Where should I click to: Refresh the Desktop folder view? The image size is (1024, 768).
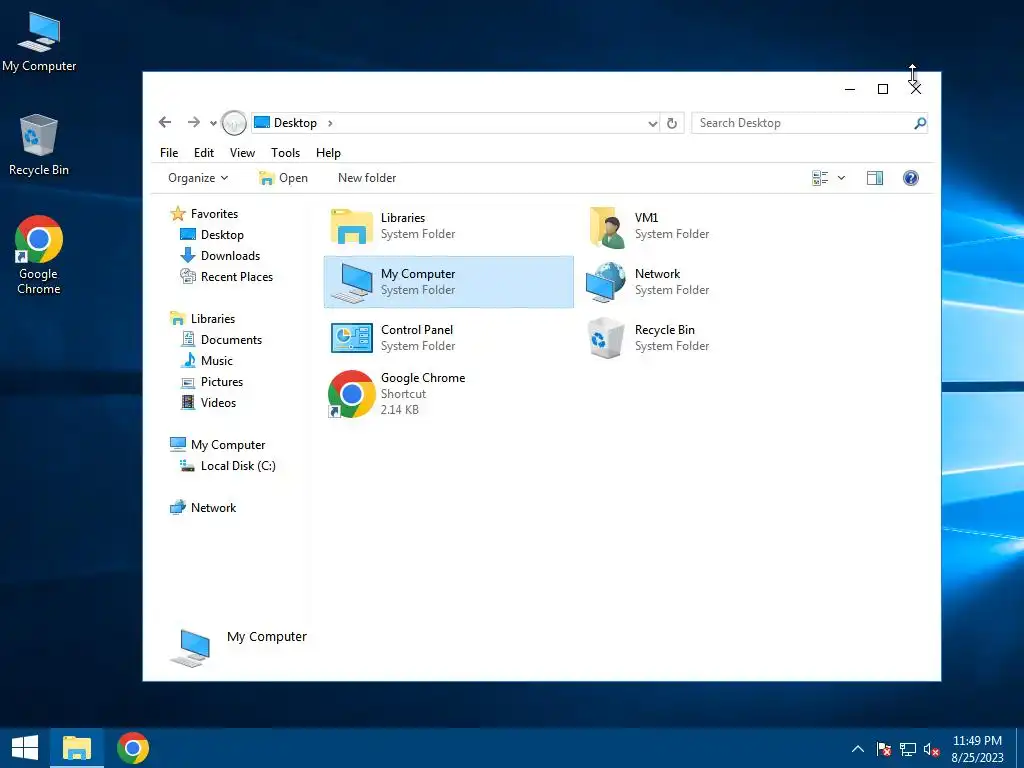(672, 123)
